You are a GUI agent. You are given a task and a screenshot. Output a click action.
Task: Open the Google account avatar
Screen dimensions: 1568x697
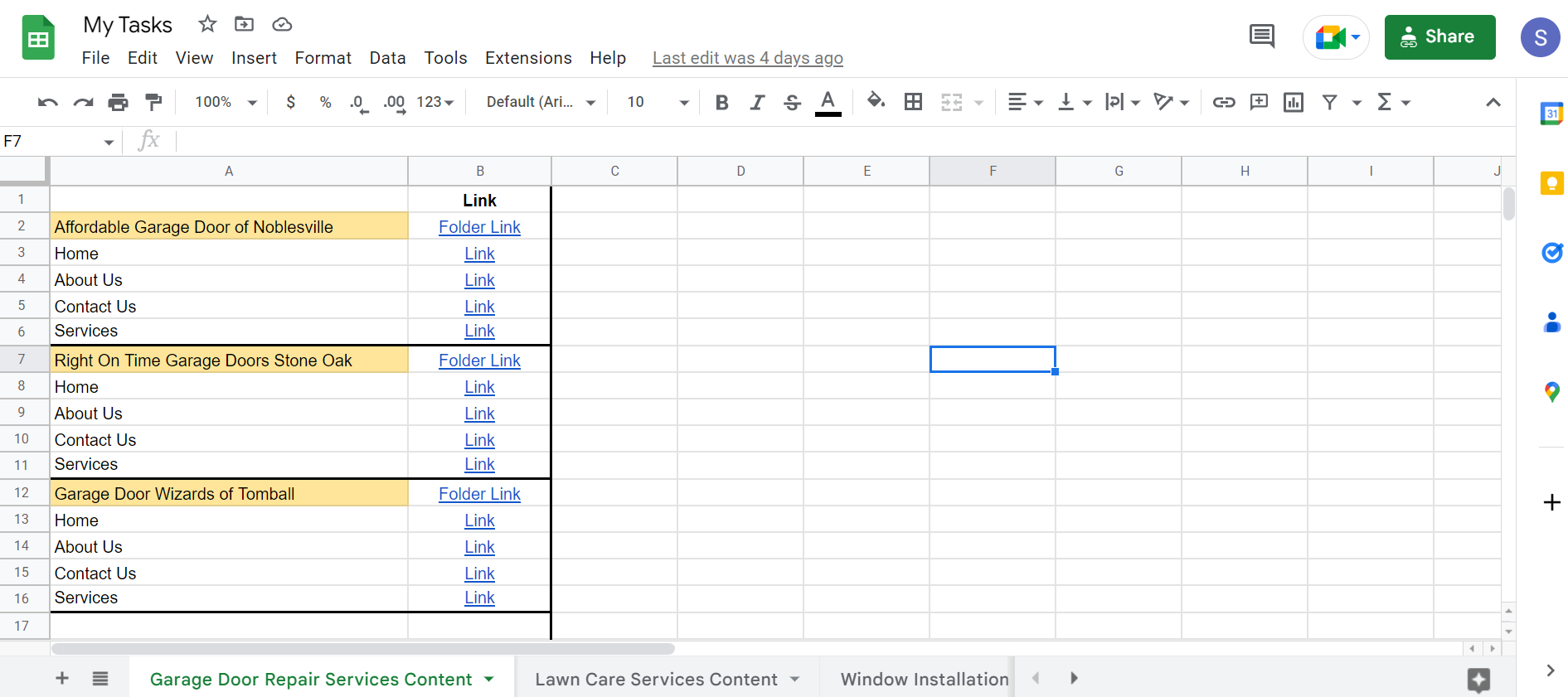click(x=1541, y=37)
